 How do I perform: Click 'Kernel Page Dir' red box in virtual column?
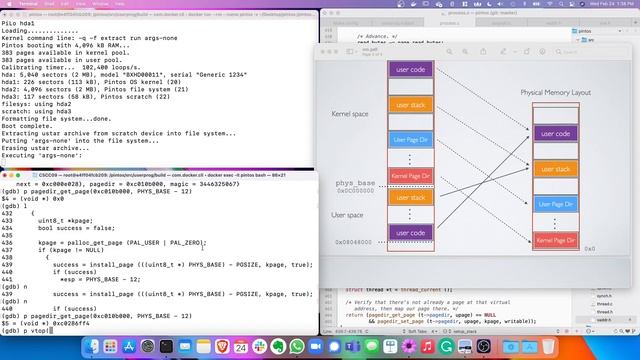coord(411,176)
